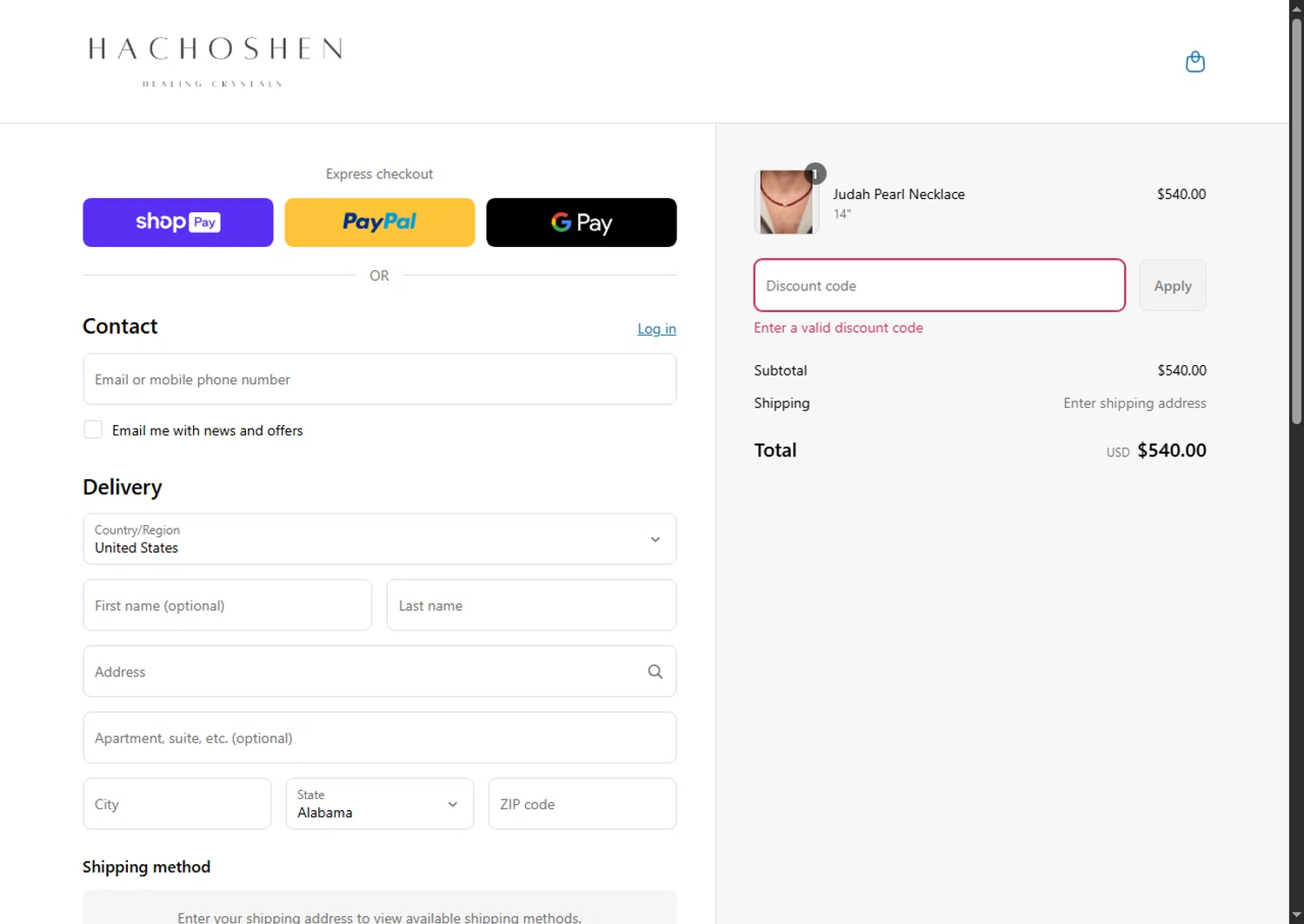
Task: Click the Judah Pearl Necklace thumbnail
Action: click(x=787, y=202)
